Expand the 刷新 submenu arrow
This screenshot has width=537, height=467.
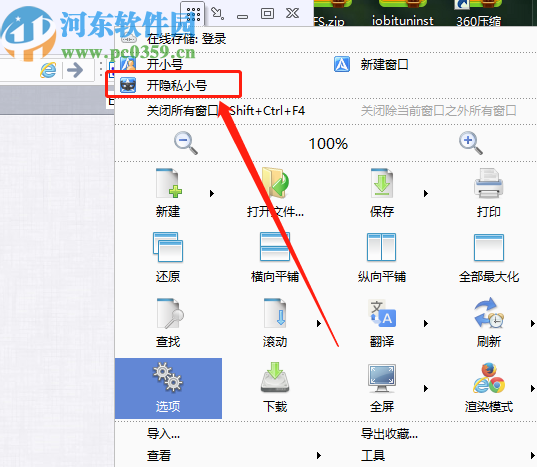pyautogui.click(x=533, y=323)
